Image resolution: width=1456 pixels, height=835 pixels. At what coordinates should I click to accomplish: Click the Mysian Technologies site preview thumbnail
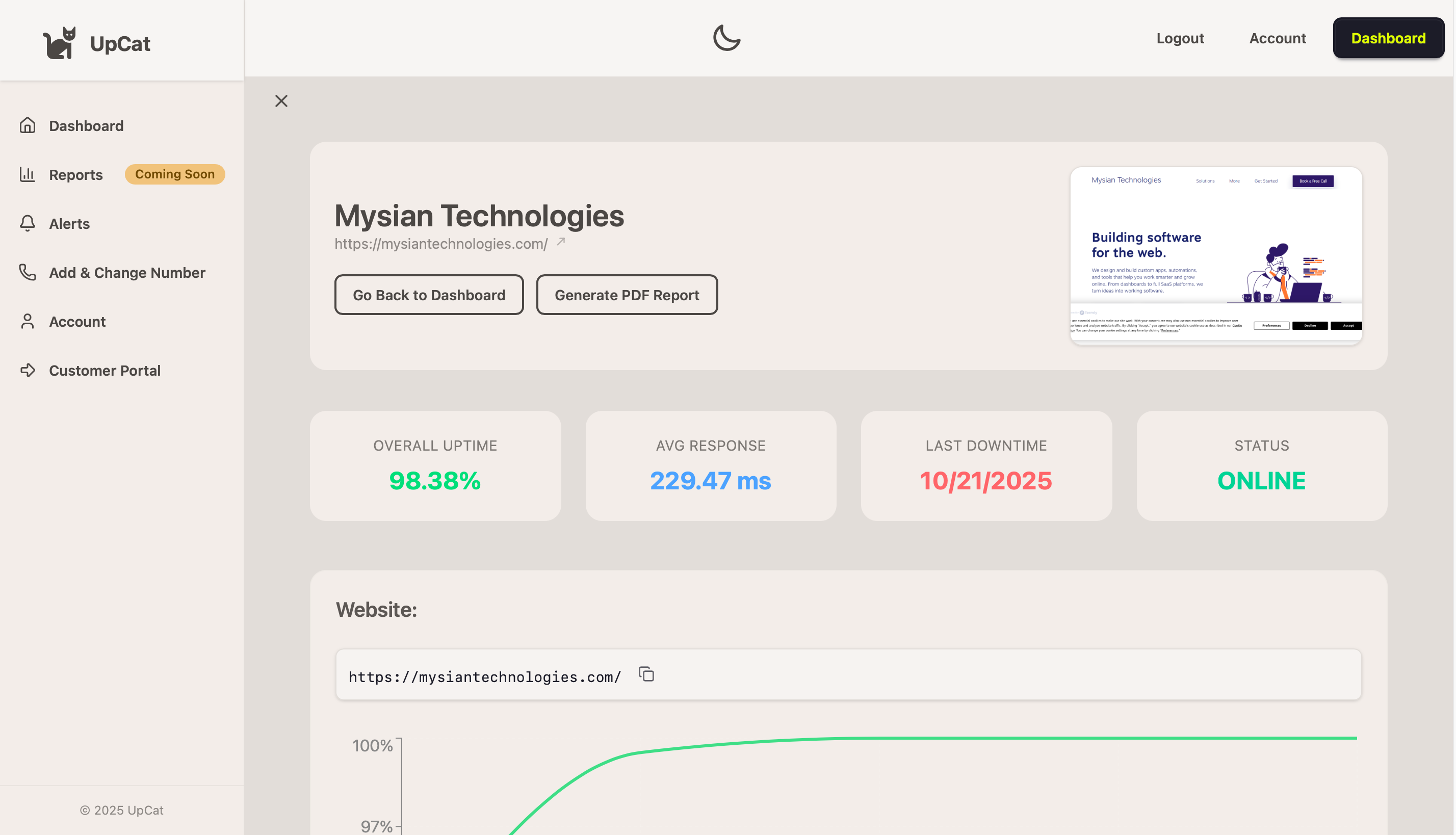(x=1217, y=256)
